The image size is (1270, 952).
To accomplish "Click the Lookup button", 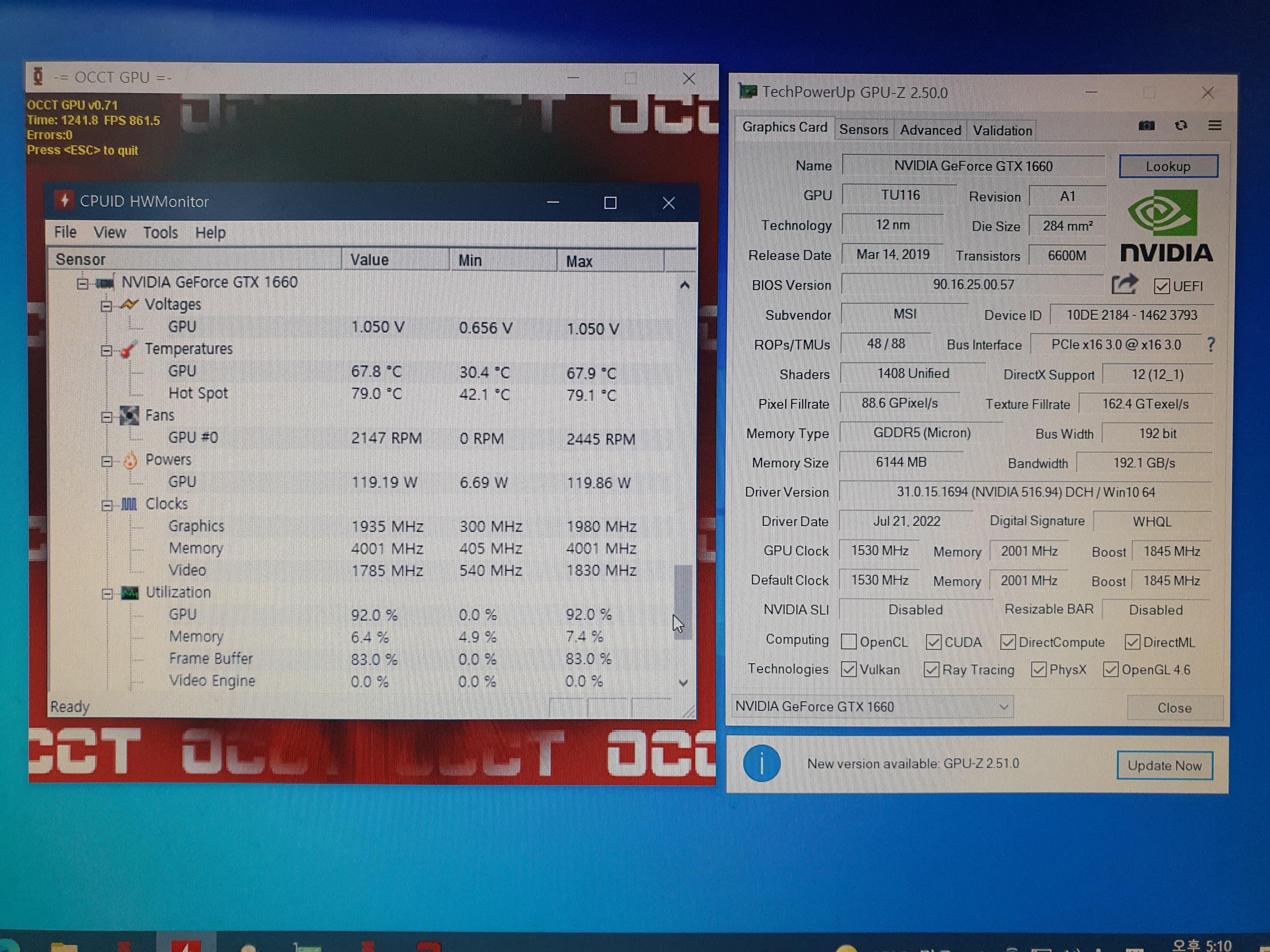I will point(1168,167).
